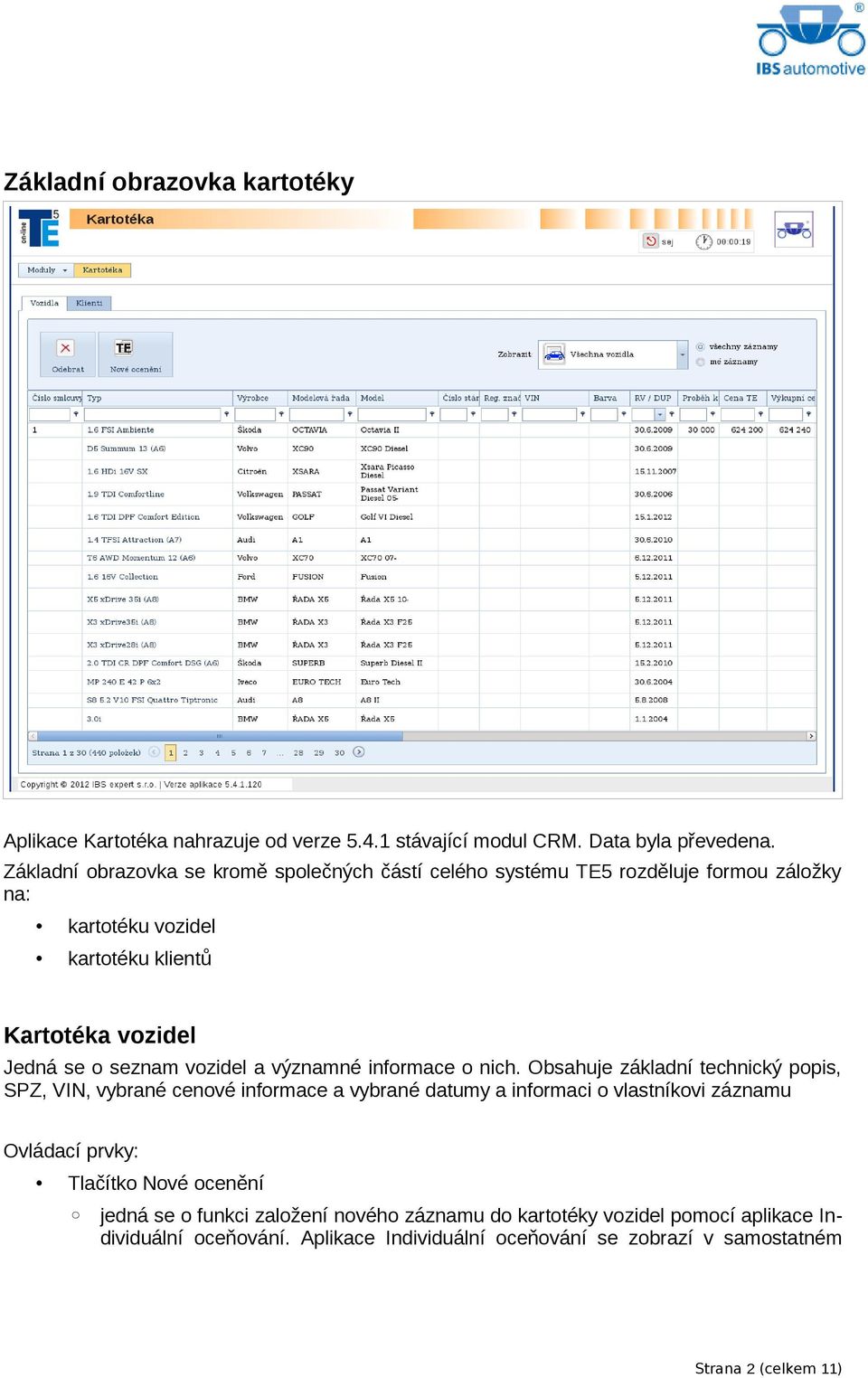Go to page 7 in pager
This screenshot has width=868, height=1378.
coord(264,752)
